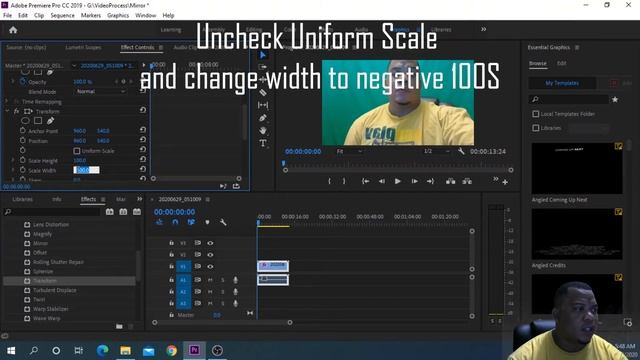This screenshot has height=360, width=640.
Task: Select Warp Stabilizer effect in list
Action: [x=51, y=309]
